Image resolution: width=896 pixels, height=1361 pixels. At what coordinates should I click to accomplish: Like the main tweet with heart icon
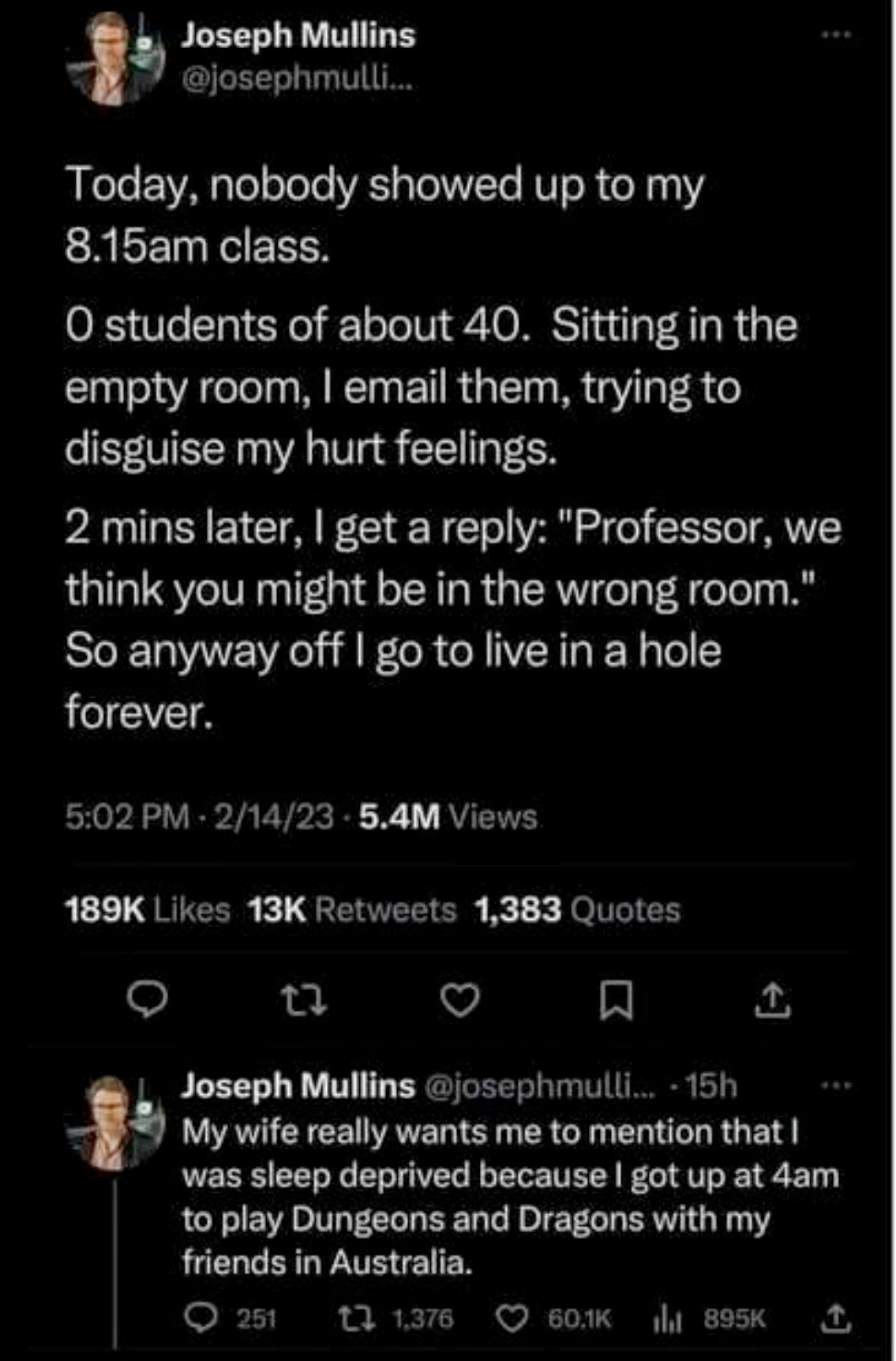[x=459, y=1002]
